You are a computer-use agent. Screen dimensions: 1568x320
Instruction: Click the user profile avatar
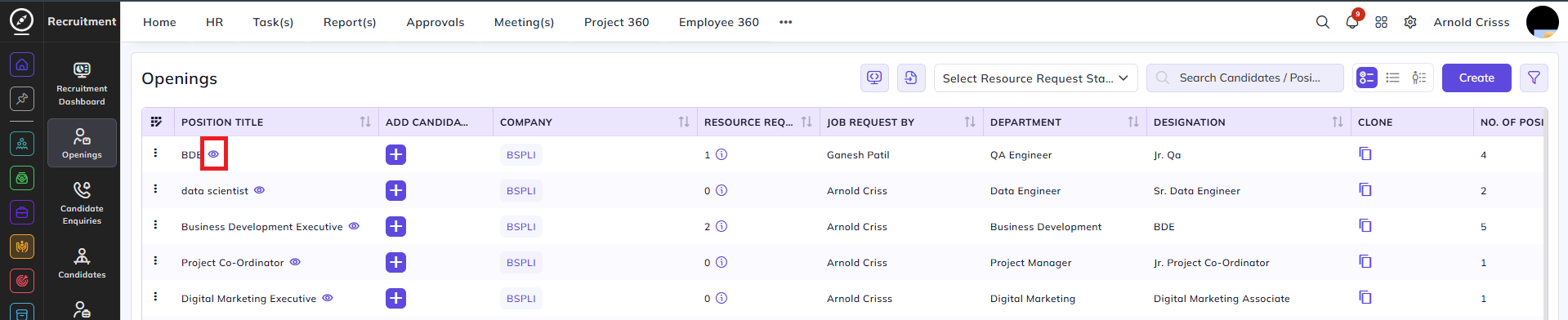[1543, 22]
